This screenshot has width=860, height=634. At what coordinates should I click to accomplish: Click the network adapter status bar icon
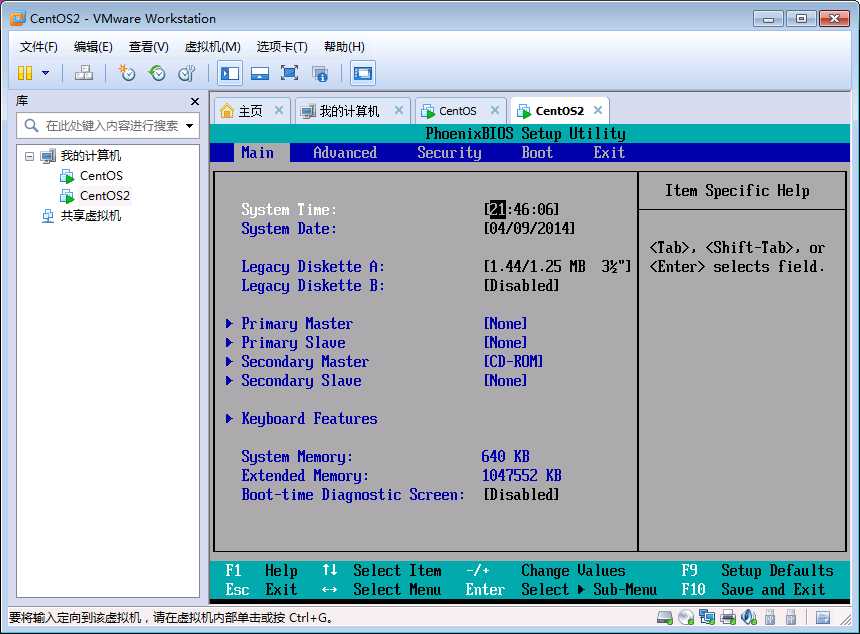click(706, 618)
